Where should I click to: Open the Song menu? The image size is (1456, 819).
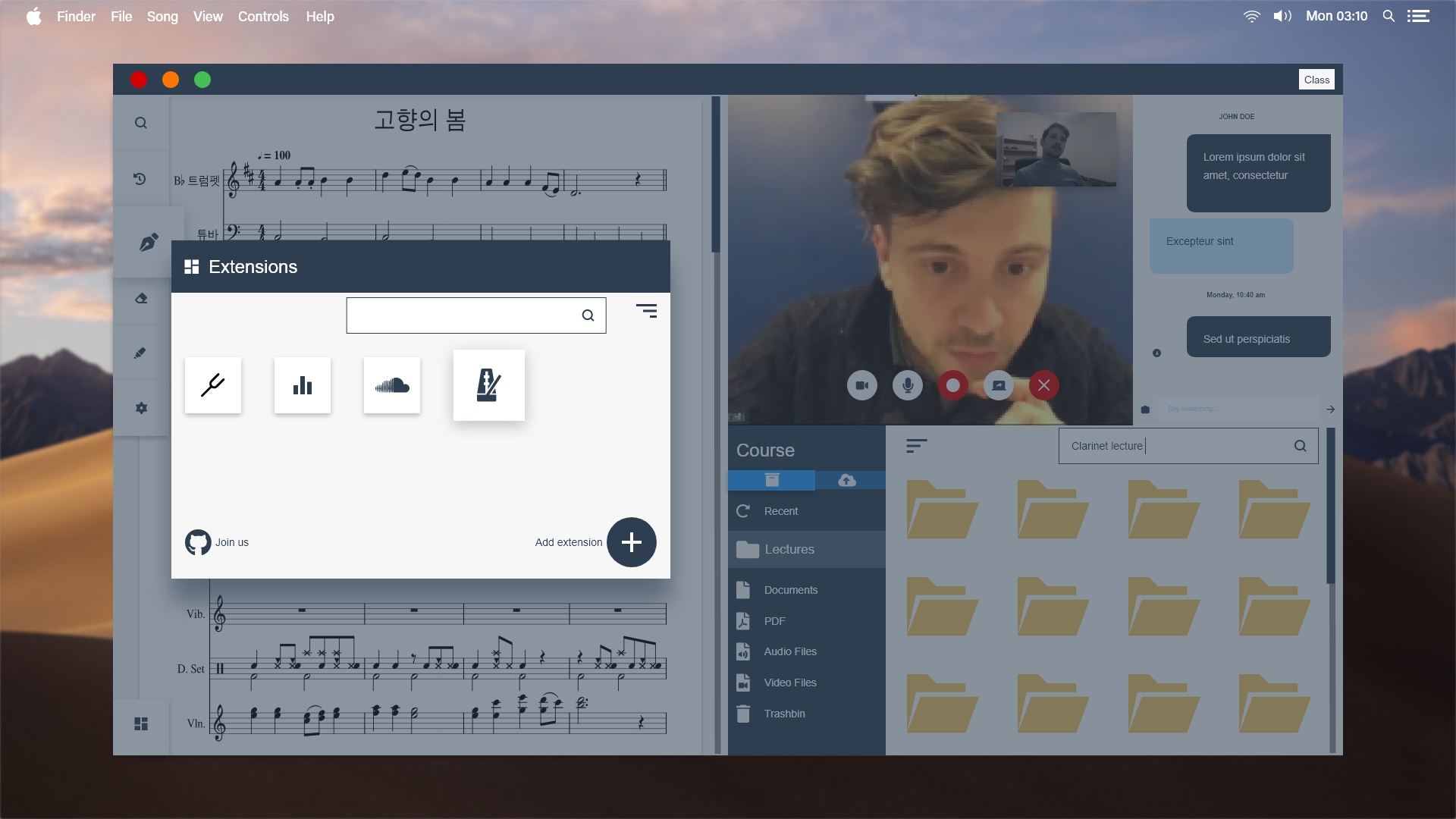click(x=162, y=16)
